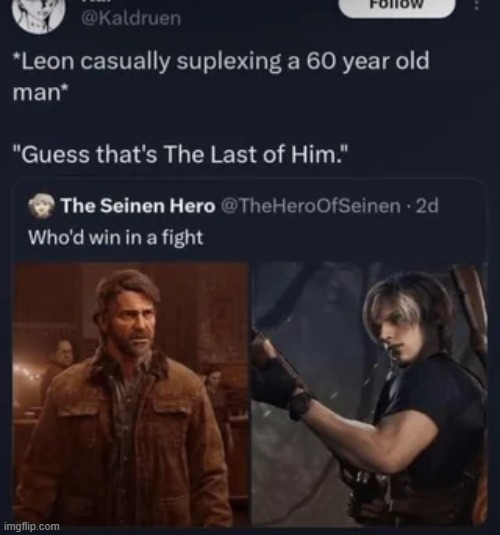This screenshot has height=535, width=500.
Task: Click the display name The Seinen Hero
Action: 138,206
